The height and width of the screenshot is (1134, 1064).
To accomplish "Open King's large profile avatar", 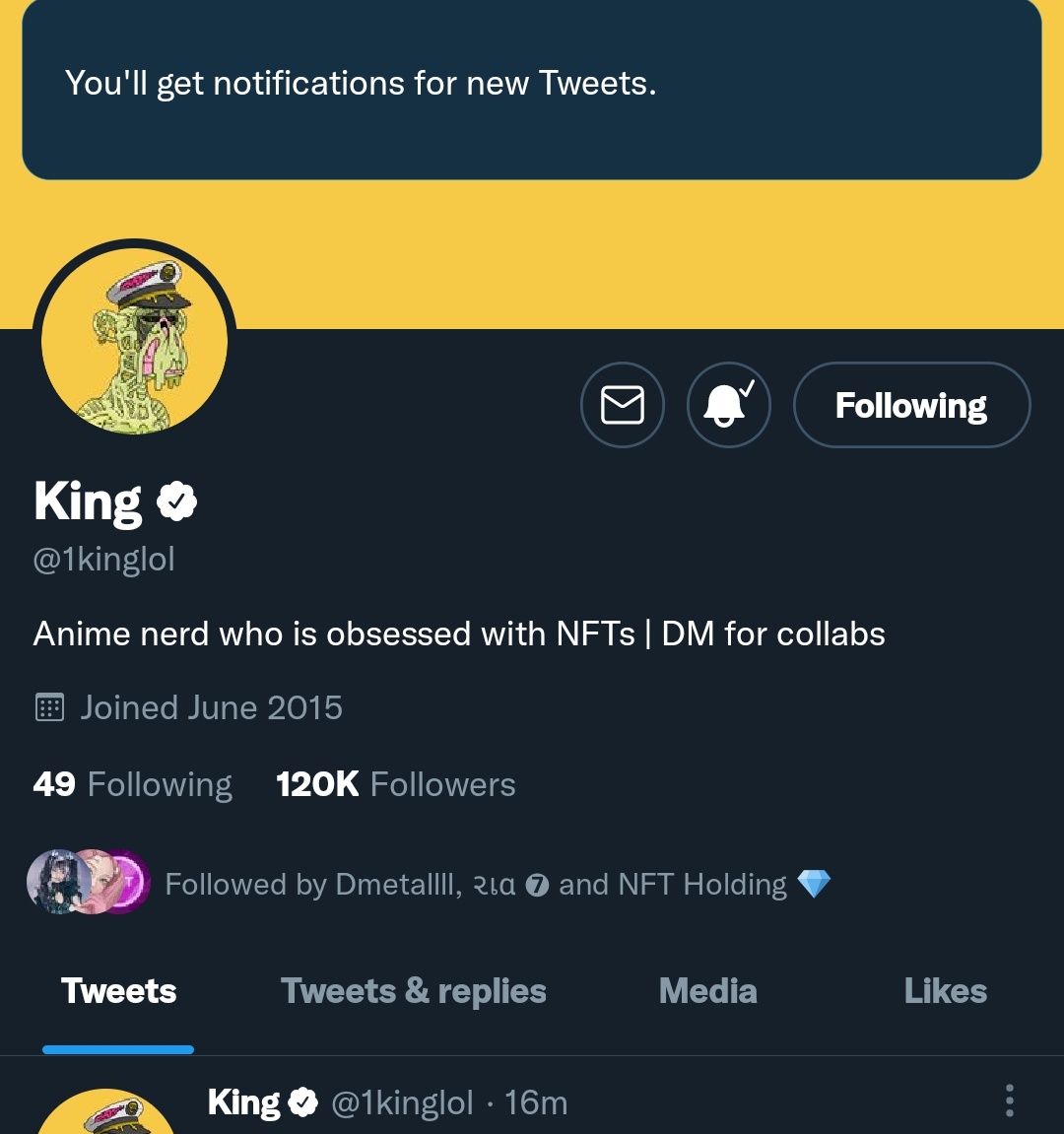I will point(135,341).
